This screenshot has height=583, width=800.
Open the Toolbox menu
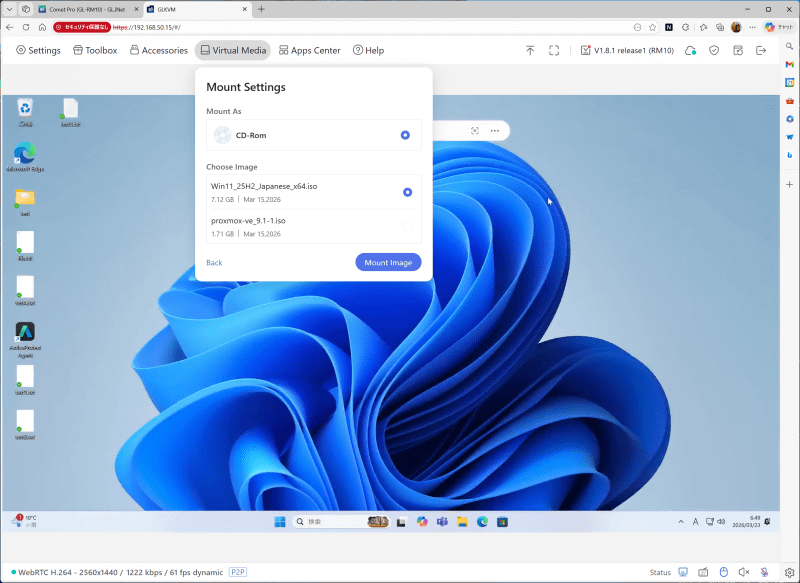click(x=95, y=50)
